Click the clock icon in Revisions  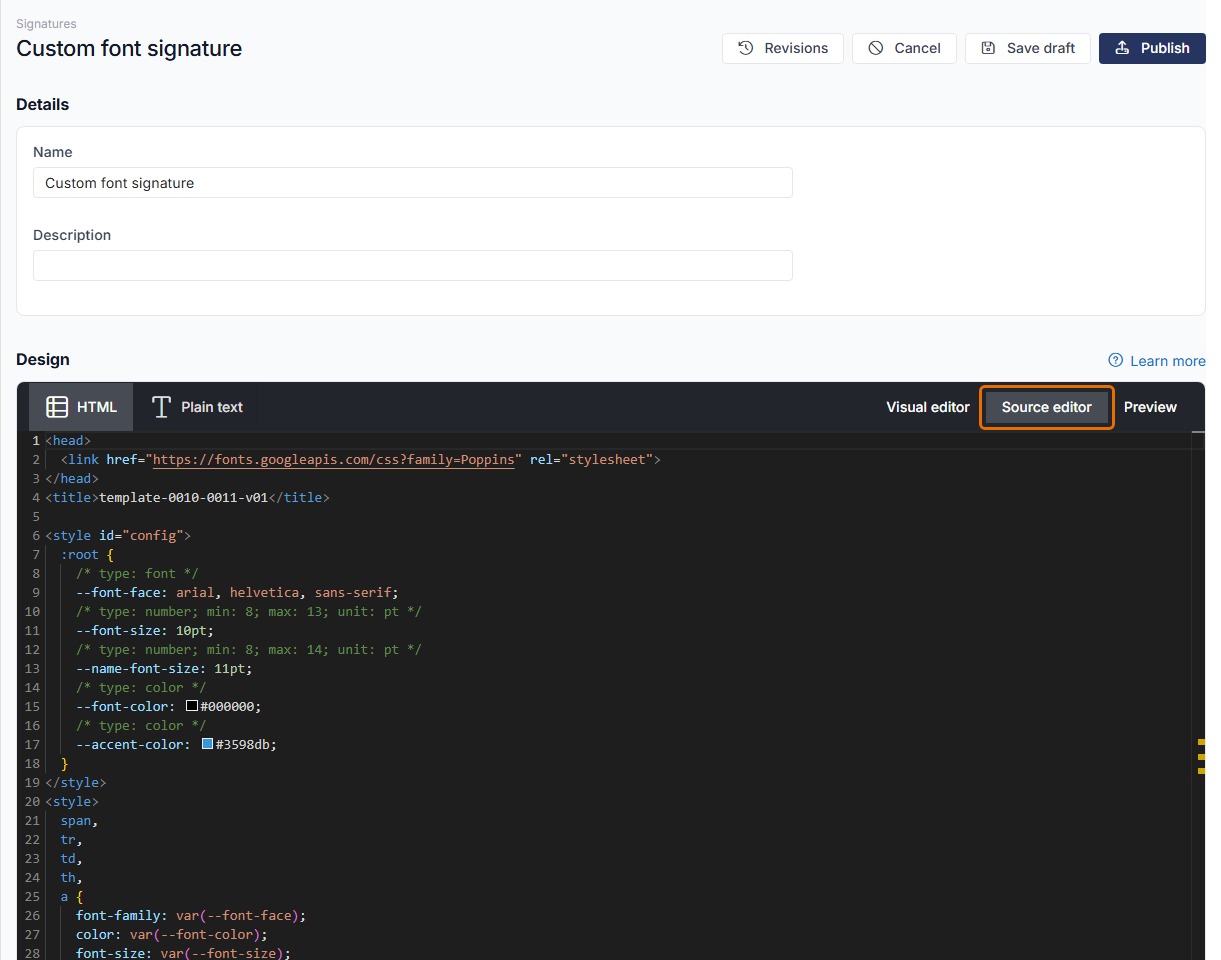click(746, 48)
